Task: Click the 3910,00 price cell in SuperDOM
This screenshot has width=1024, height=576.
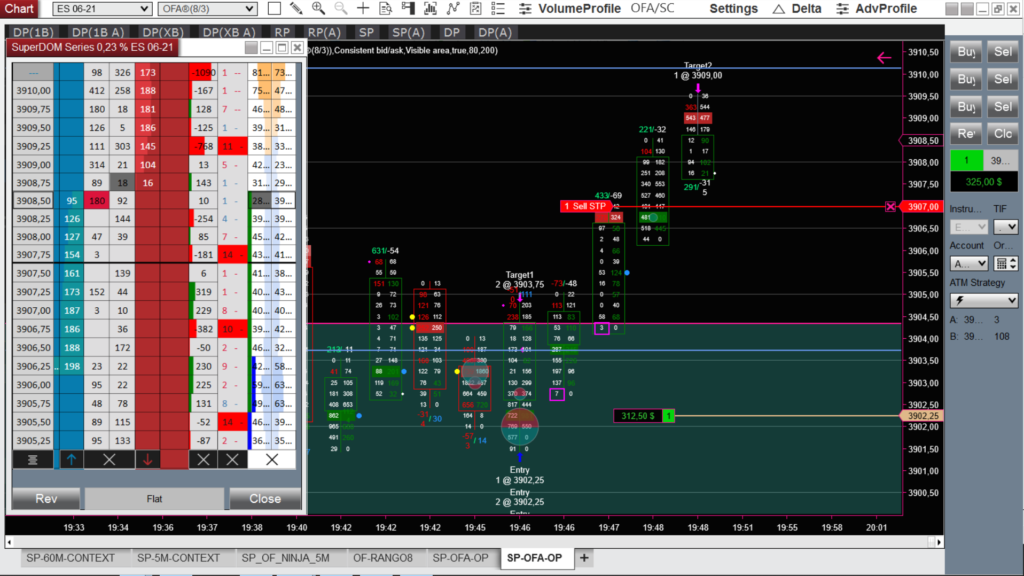Action: pos(33,91)
